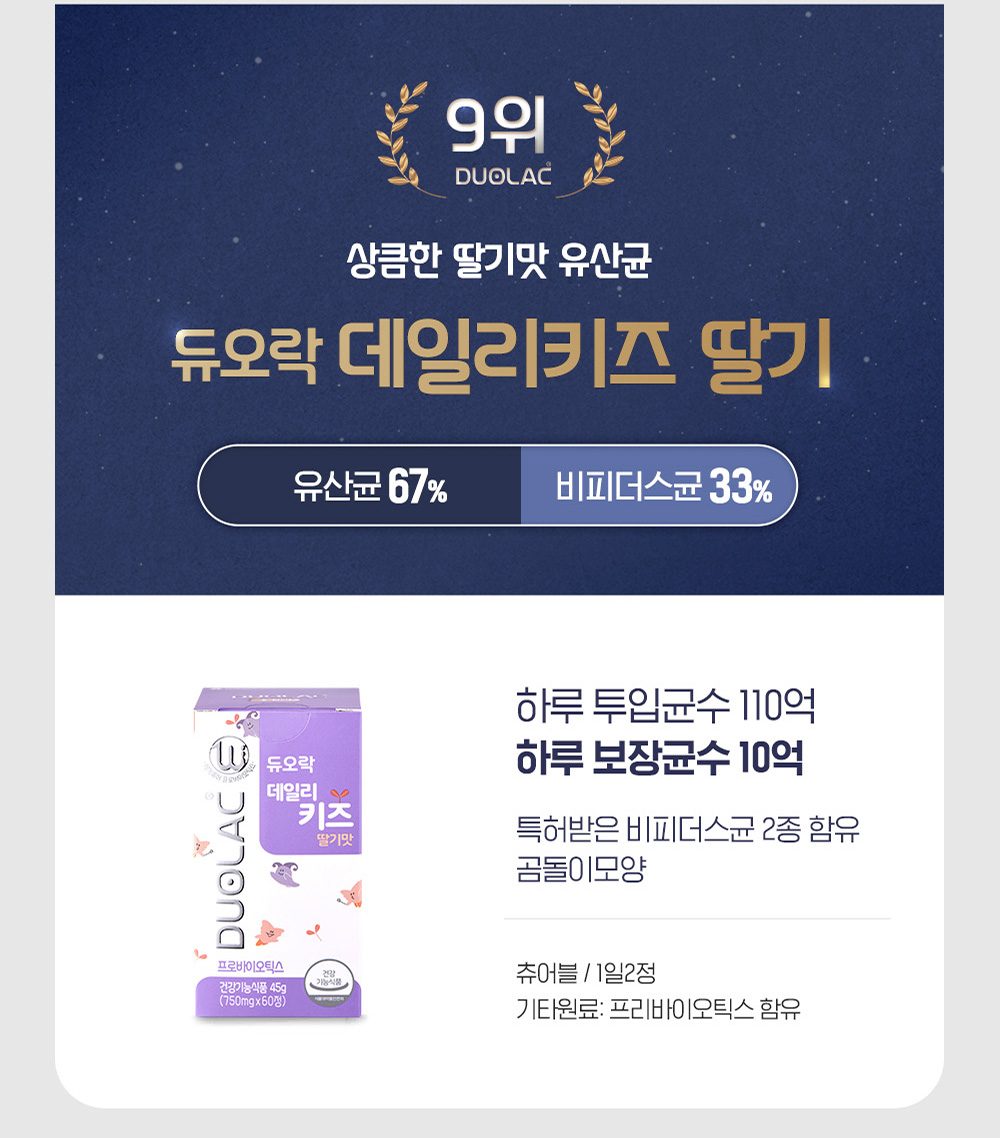Click the 곰돌이모양 description text

coord(581,868)
